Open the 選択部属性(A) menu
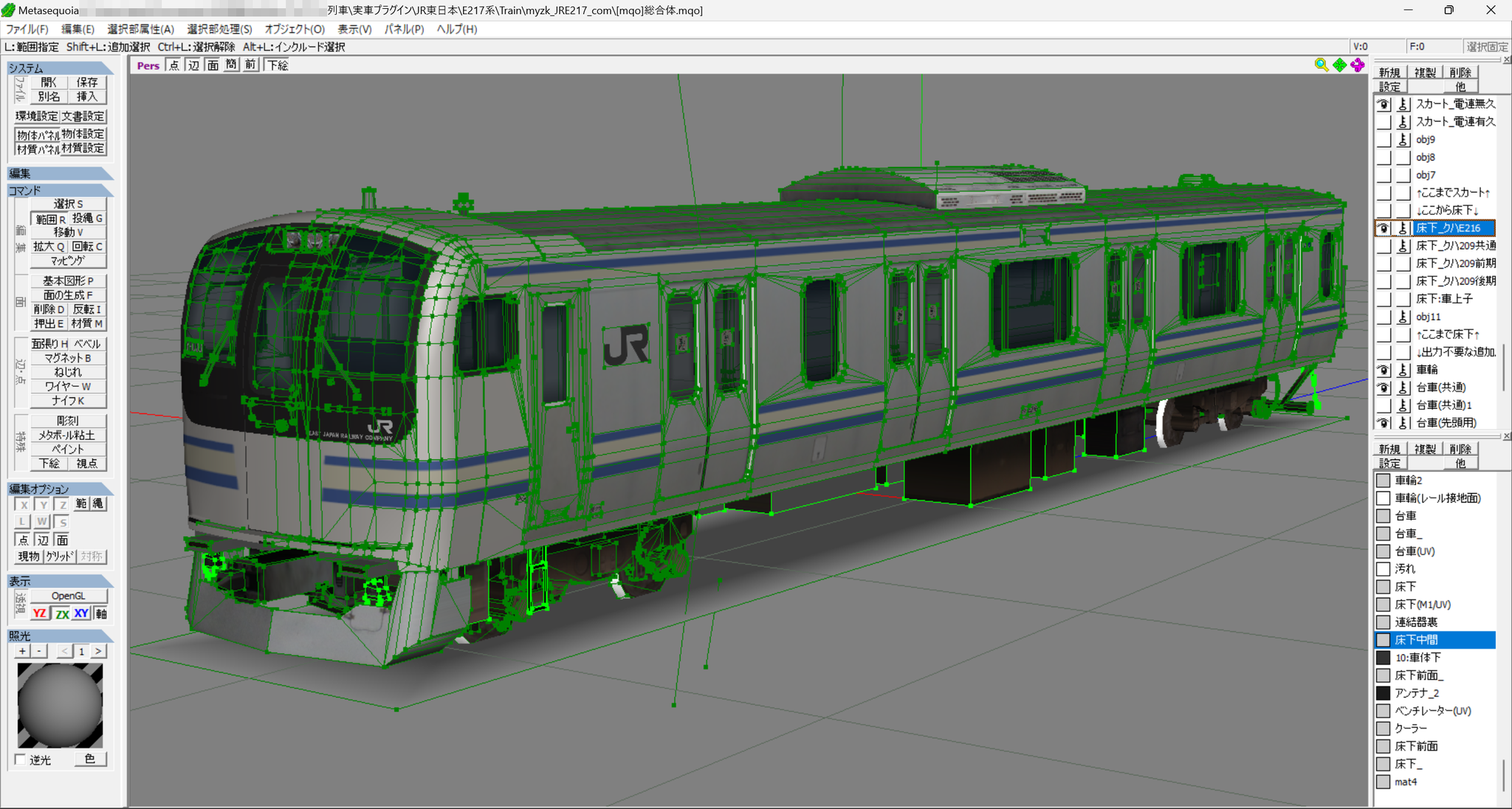The width and height of the screenshot is (1512, 809). [141, 29]
